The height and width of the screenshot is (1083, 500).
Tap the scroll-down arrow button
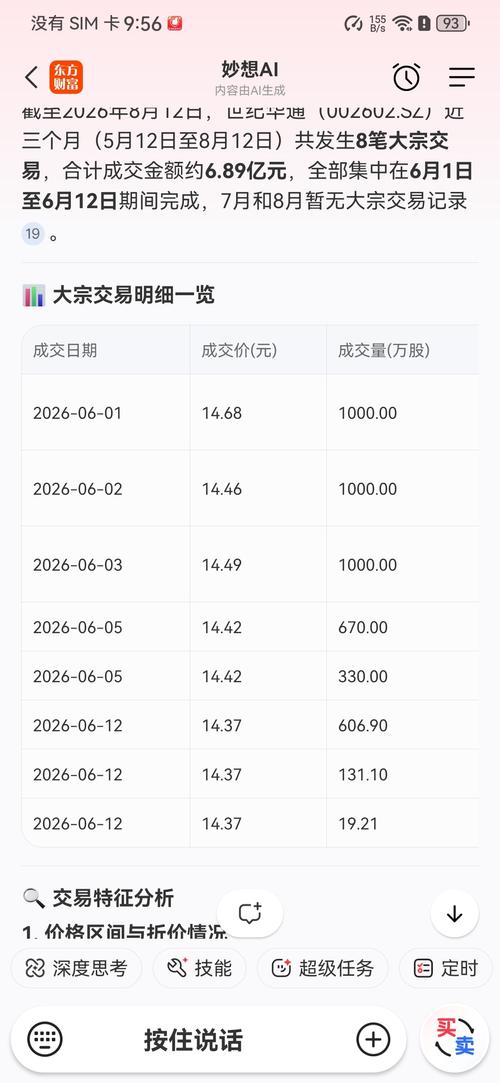click(454, 914)
